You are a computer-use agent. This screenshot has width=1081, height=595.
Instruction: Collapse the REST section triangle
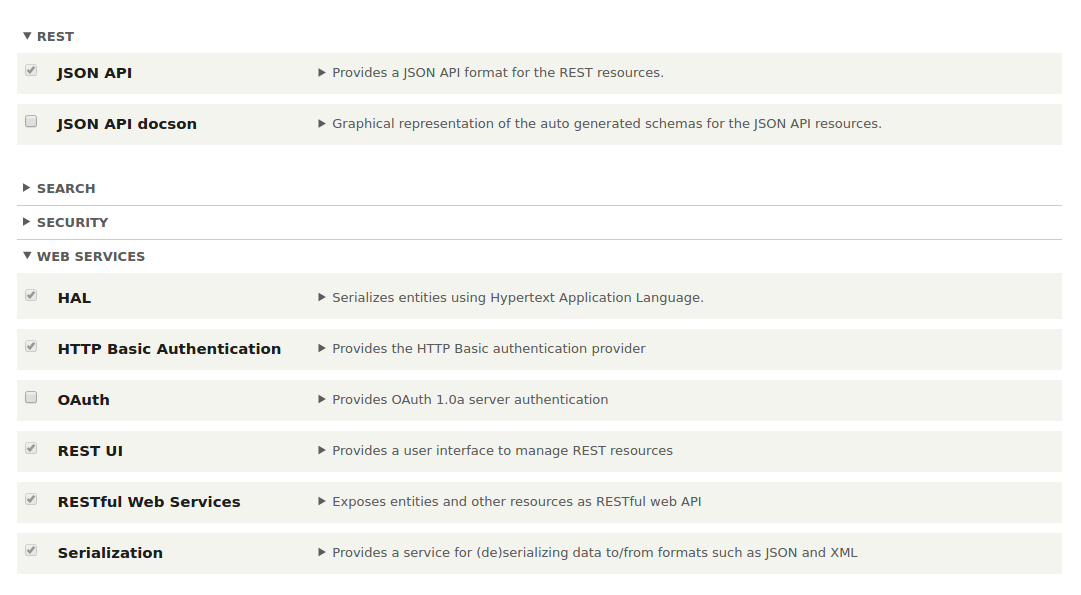point(27,36)
